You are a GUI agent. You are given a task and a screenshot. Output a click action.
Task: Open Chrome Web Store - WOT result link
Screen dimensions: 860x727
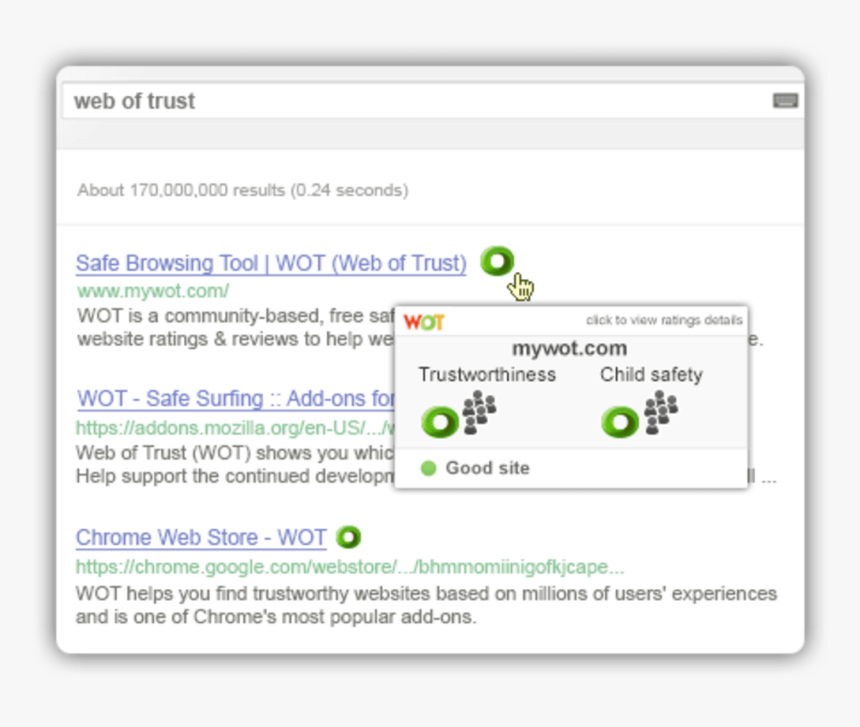pyautogui.click(x=201, y=537)
